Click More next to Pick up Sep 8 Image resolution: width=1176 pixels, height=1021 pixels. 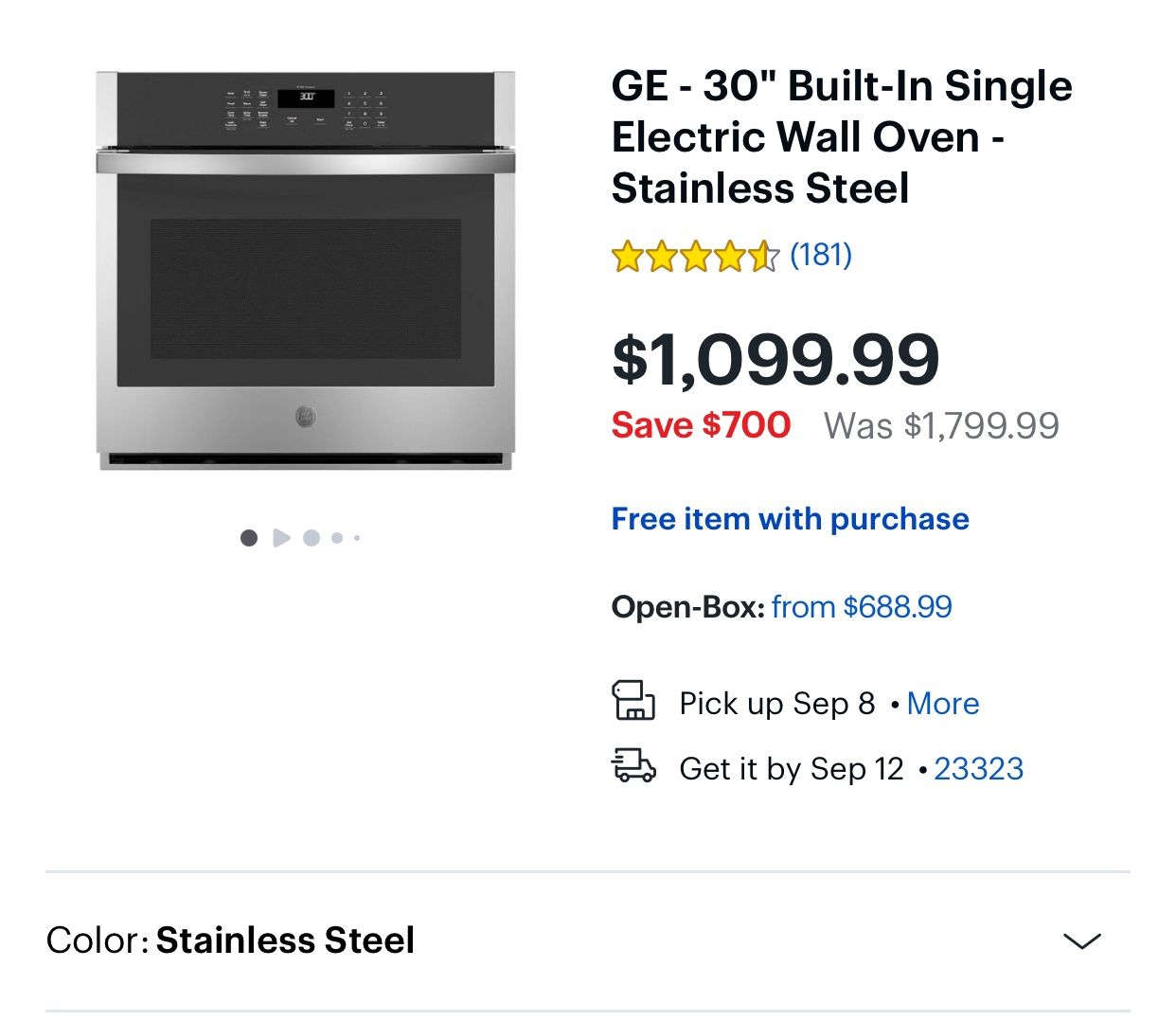[943, 703]
